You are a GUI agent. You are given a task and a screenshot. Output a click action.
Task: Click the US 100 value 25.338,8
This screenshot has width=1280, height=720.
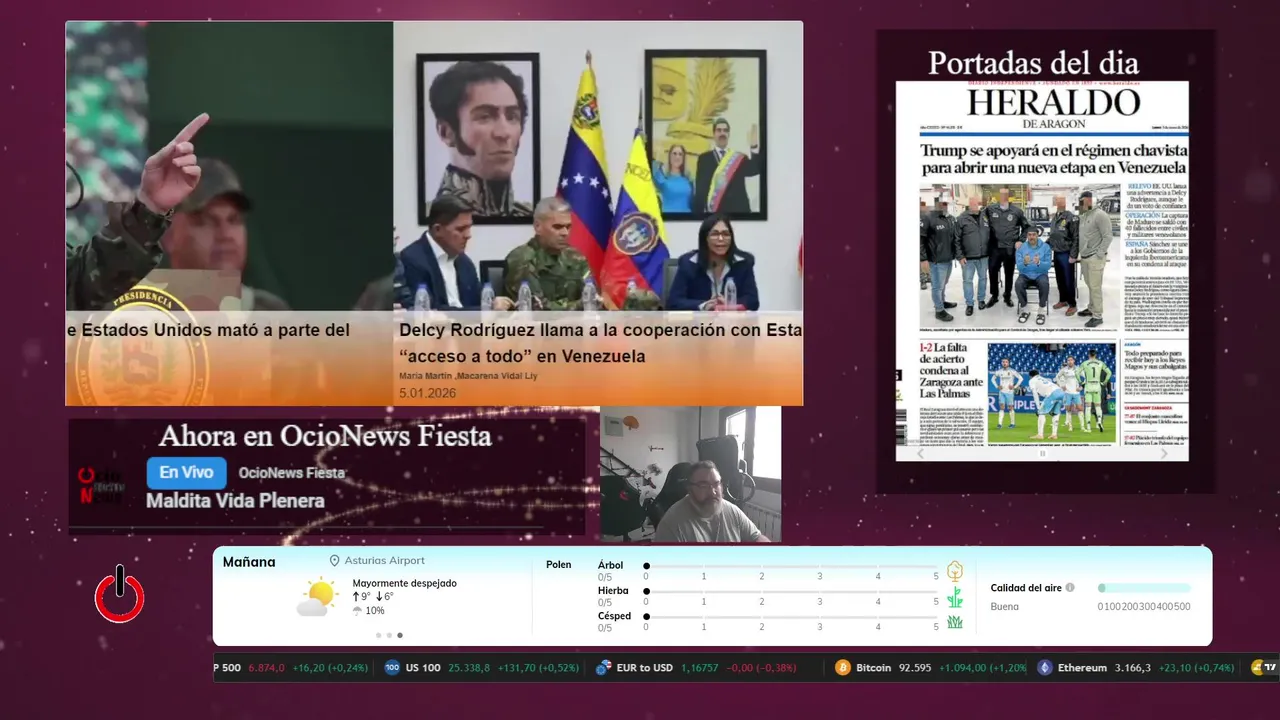pyautogui.click(x=468, y=668)
